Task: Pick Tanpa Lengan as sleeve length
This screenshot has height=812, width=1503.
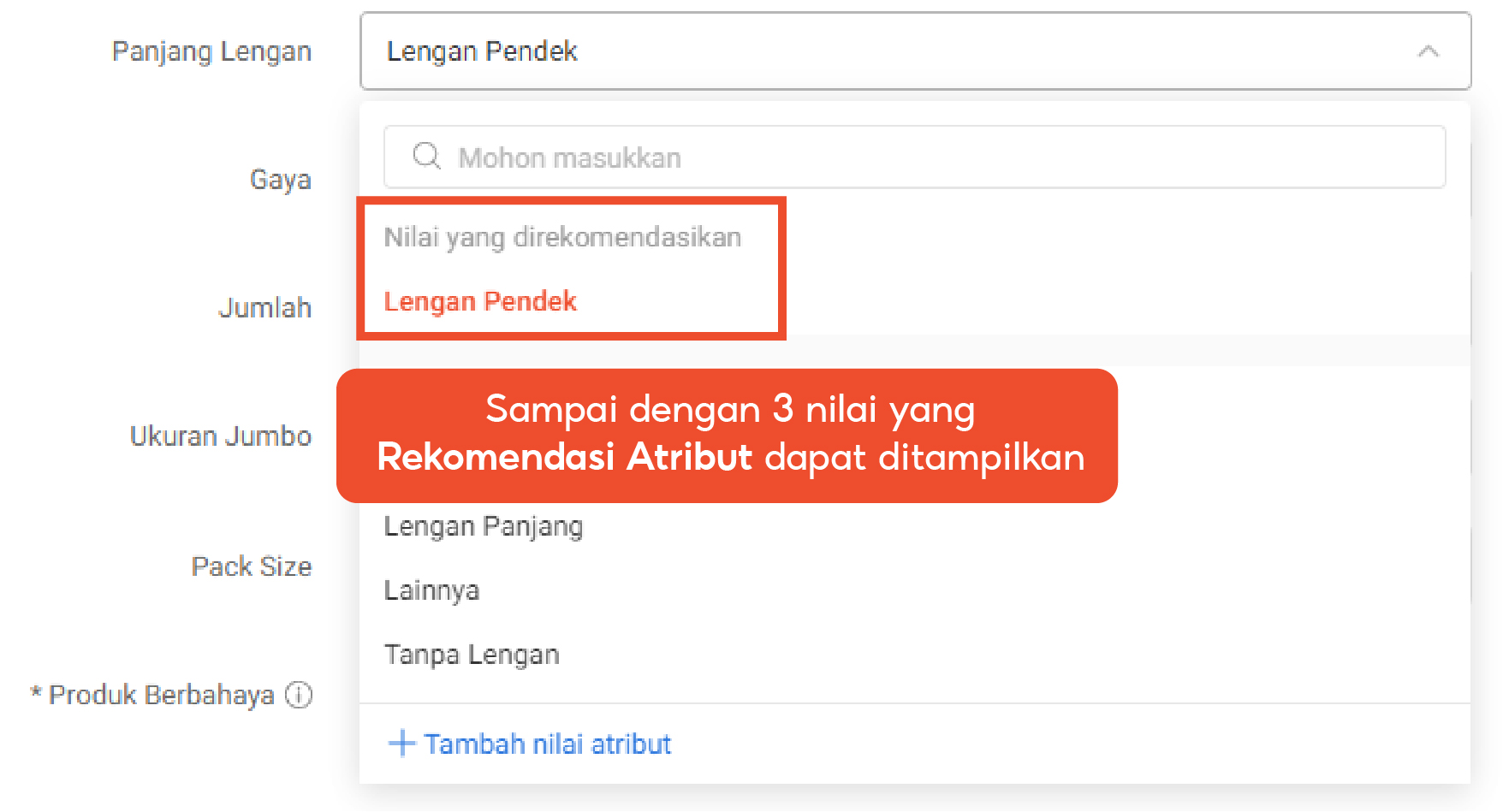Action: tap(472, 654)
